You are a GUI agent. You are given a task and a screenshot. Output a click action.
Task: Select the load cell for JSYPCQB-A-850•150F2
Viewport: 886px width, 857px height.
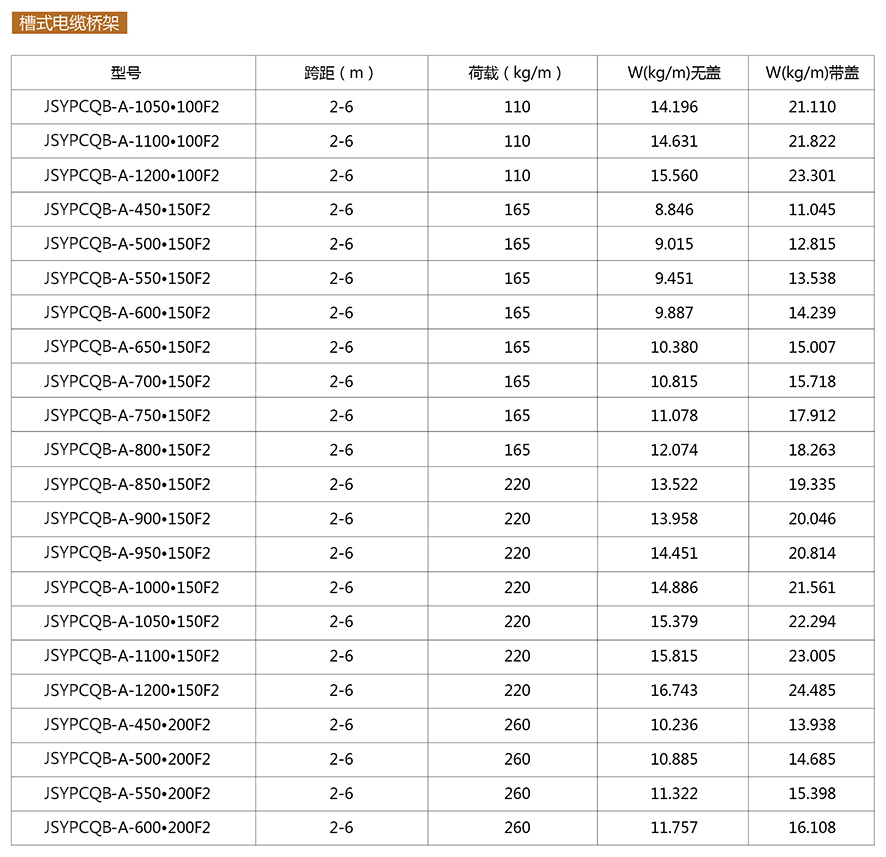click(517, 484)
